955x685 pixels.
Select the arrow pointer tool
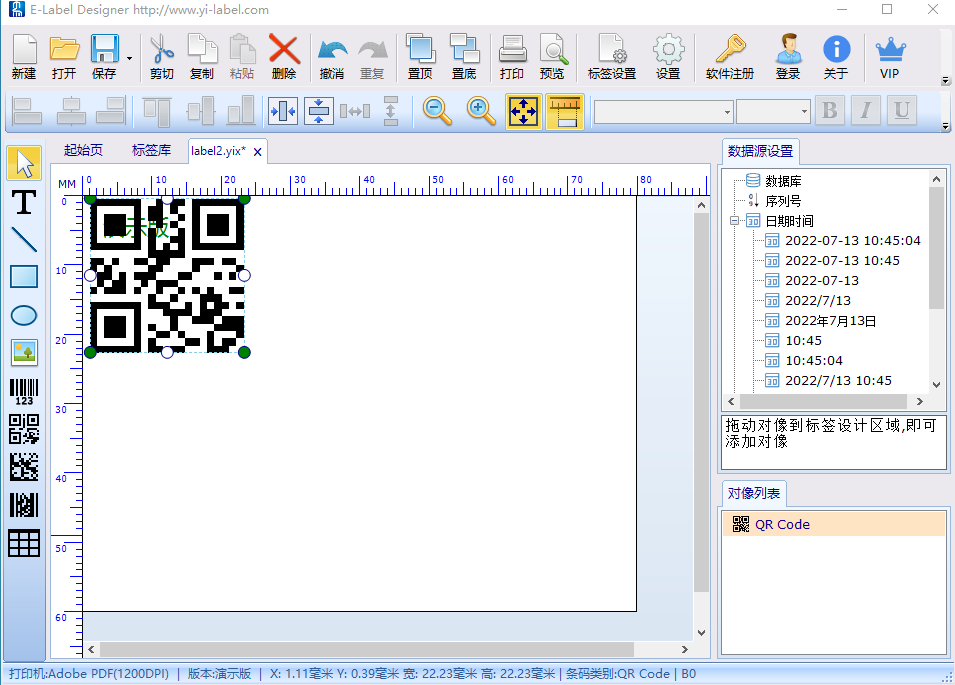coord(24,163)
